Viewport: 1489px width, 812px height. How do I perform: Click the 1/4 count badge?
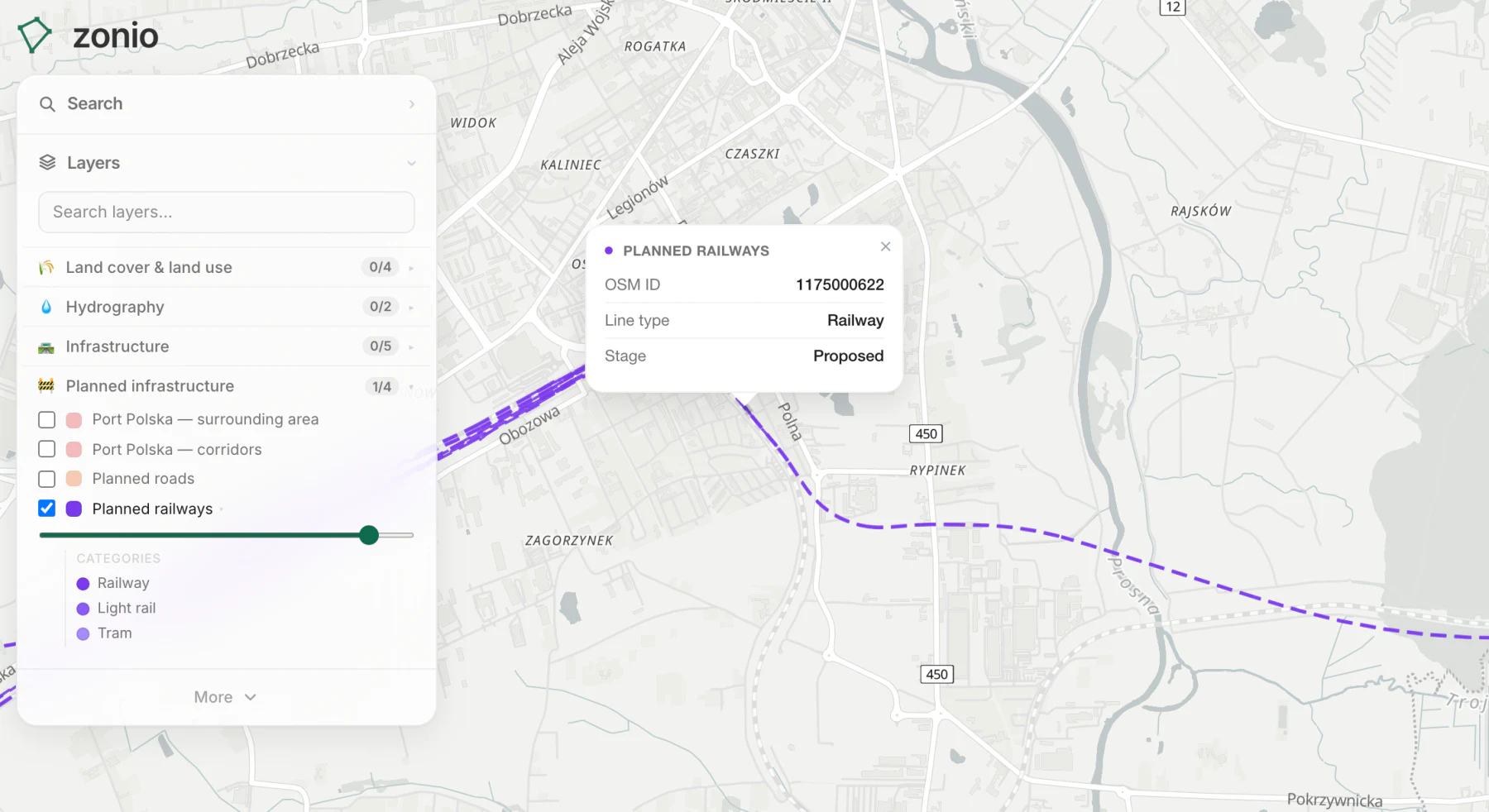tap(381, 386)
